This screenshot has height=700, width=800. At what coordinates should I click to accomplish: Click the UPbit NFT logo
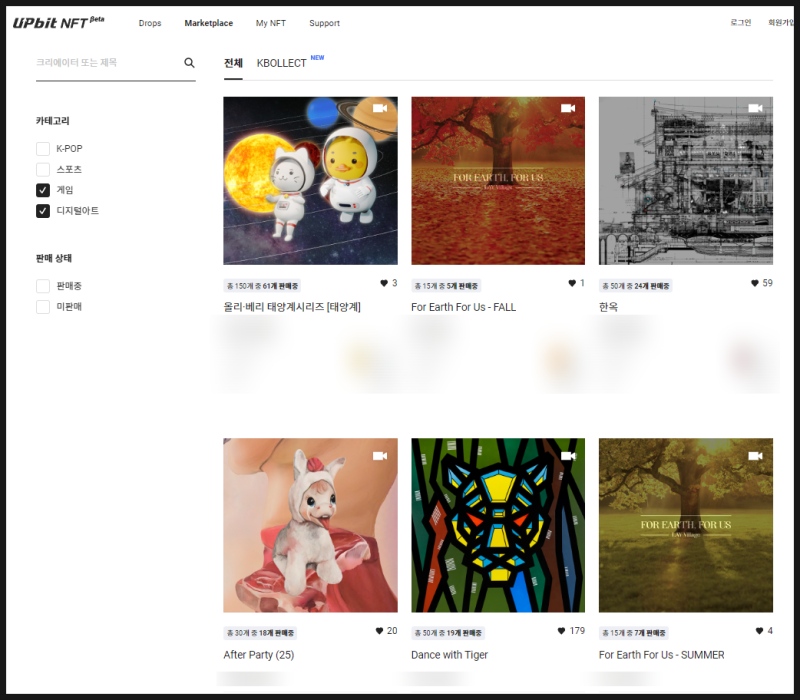coord(58,22)
